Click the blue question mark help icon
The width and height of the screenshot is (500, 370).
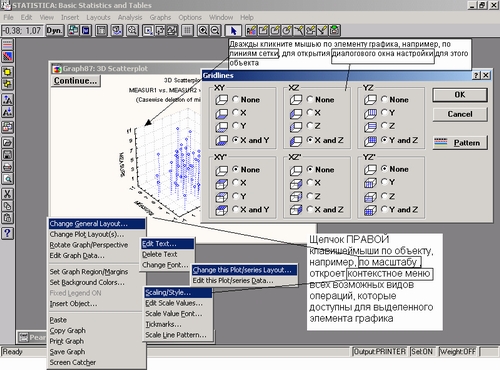point(8,233)
